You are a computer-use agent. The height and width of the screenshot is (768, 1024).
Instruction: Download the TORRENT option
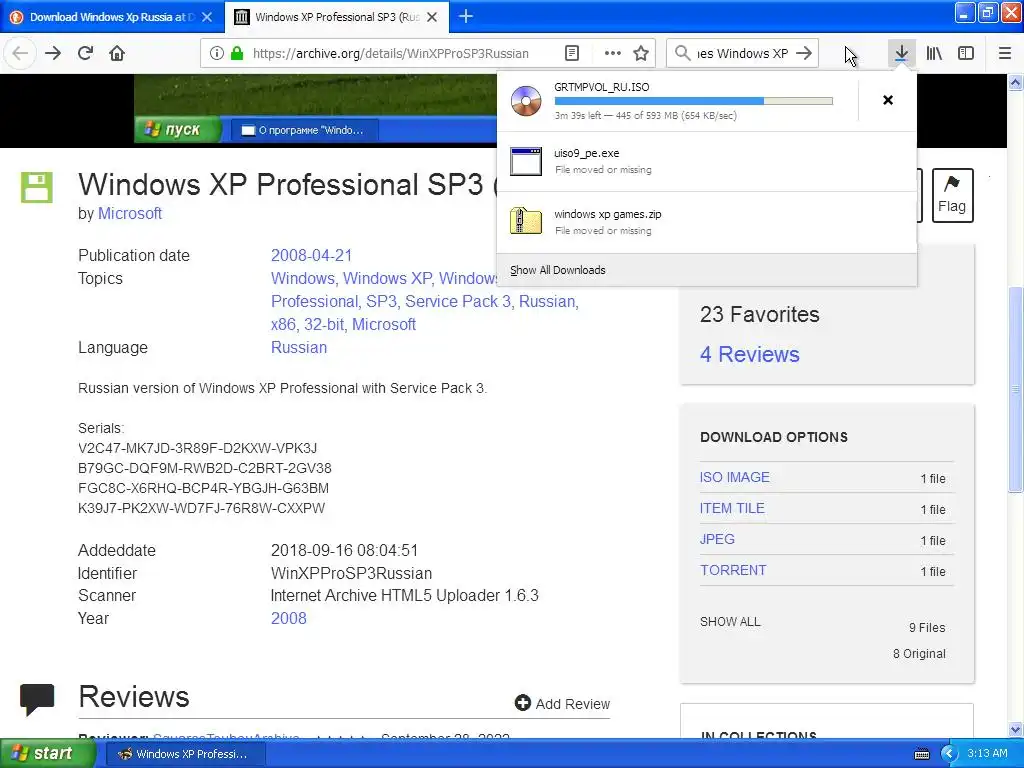point(733,570)
